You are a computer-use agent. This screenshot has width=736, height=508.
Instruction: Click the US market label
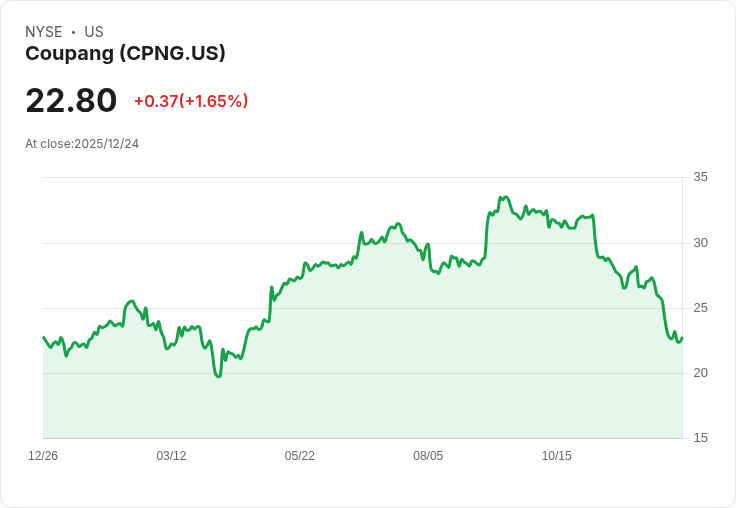[x=94, y=32]
